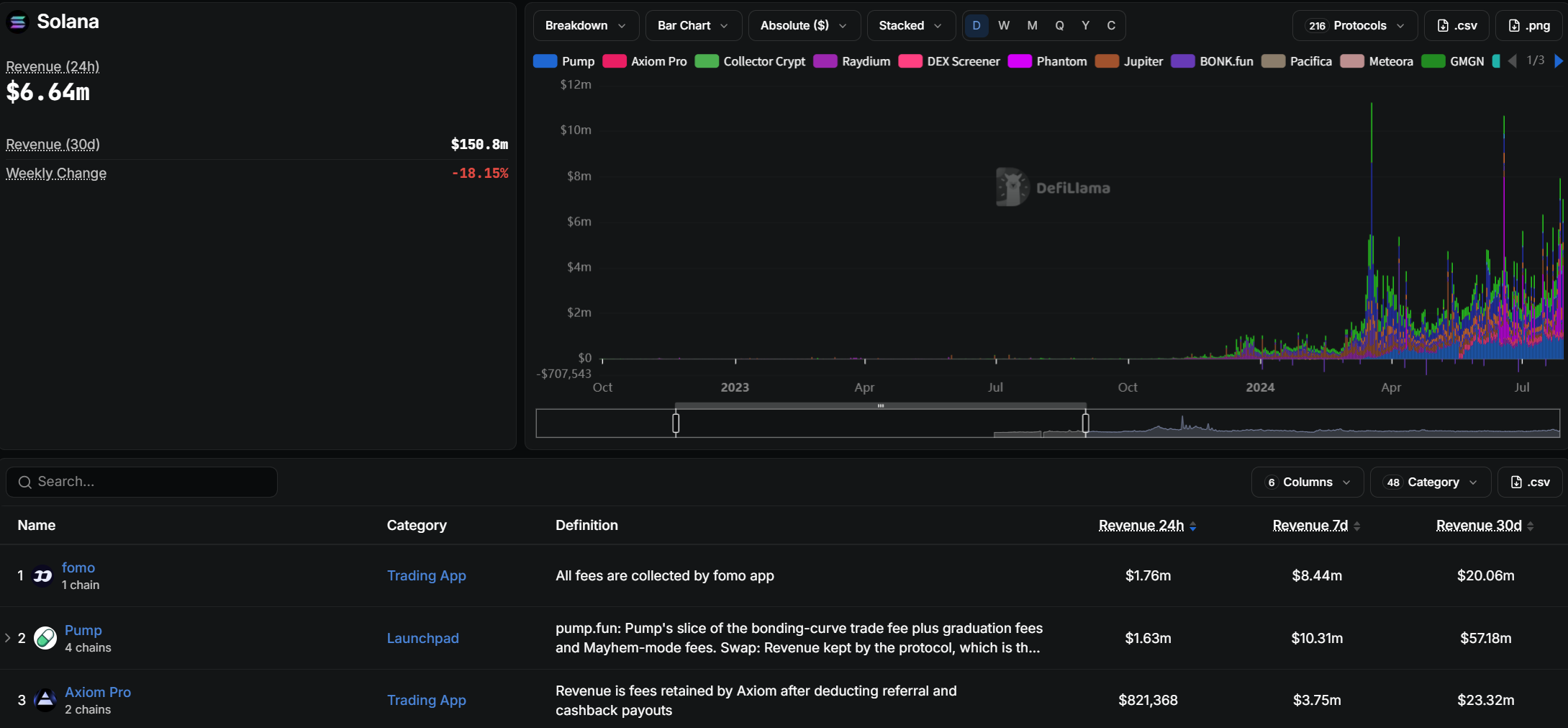Expand the Pump row chains

pos(7,638)
